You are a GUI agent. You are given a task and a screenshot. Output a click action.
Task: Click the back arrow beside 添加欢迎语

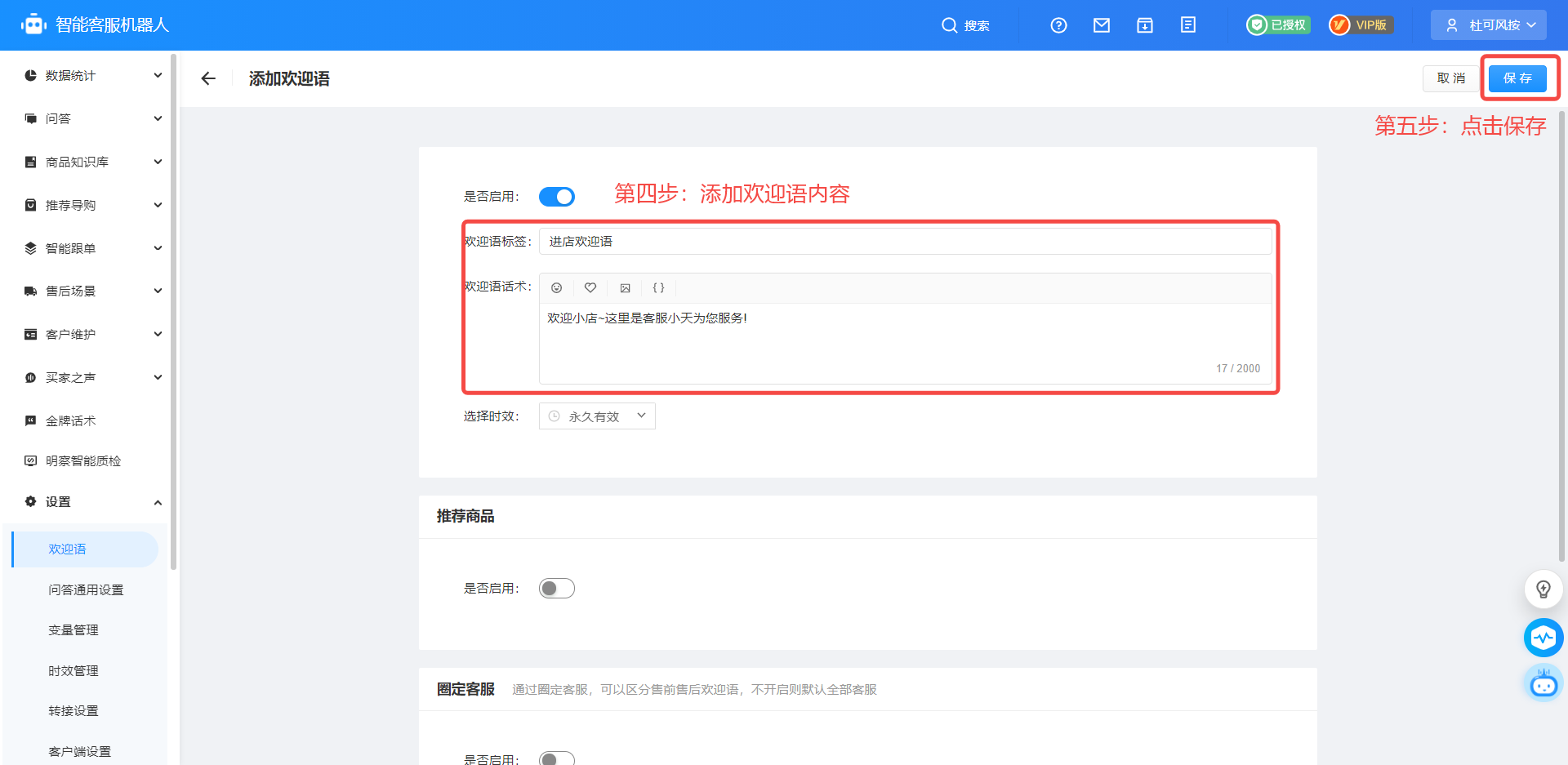[208, 78]
